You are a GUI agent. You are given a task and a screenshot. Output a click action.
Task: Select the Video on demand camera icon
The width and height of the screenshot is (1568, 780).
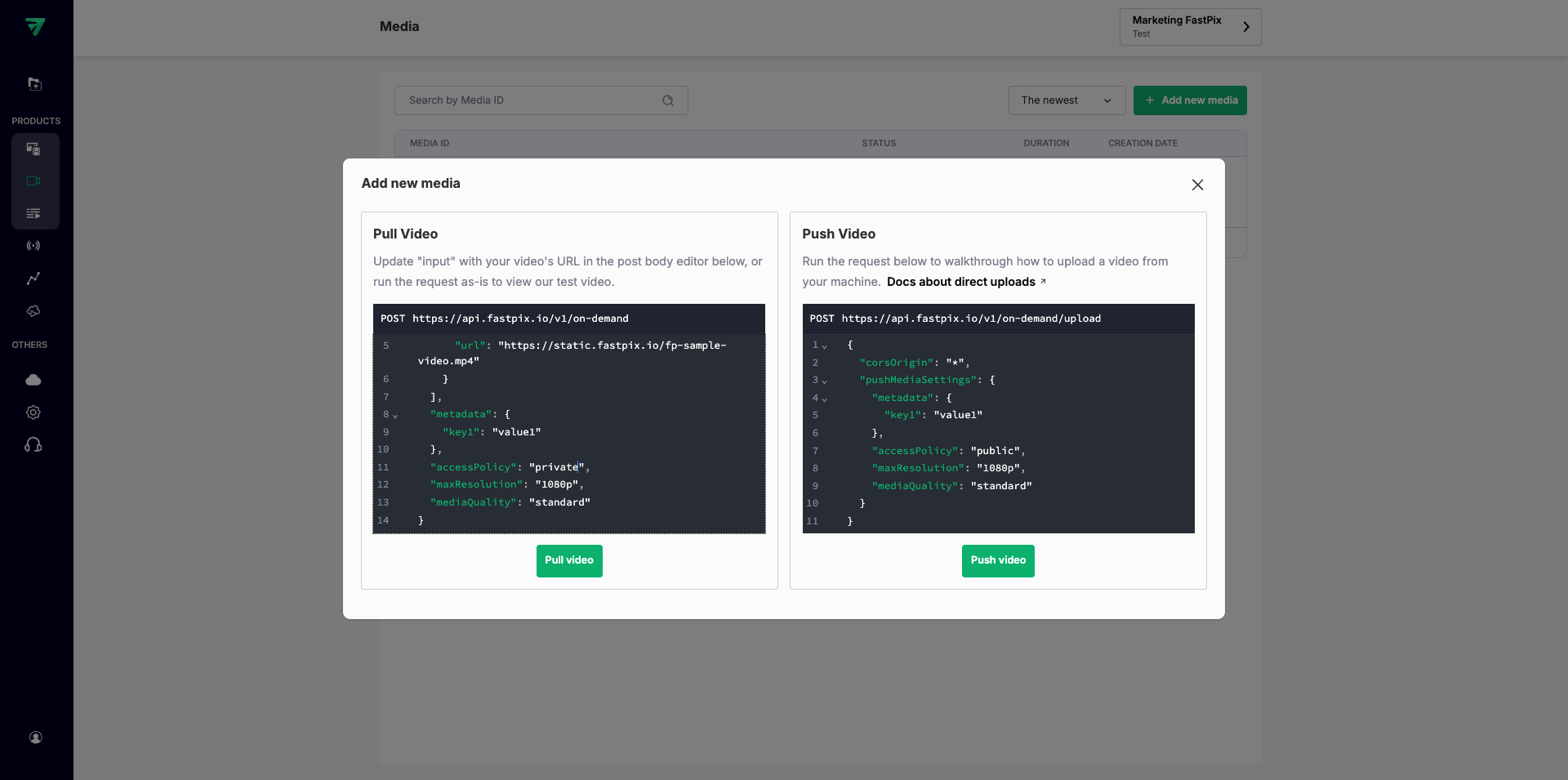[x=33, y=181]
